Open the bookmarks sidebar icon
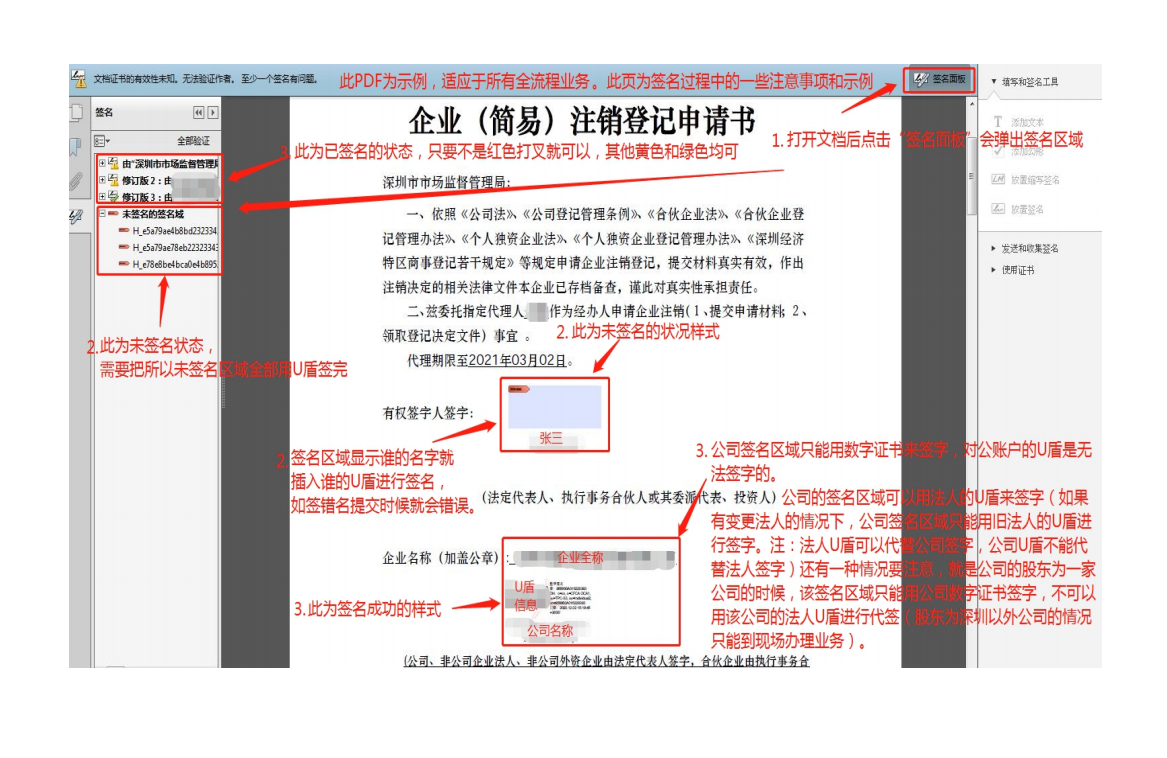 (x=76, y=148)
